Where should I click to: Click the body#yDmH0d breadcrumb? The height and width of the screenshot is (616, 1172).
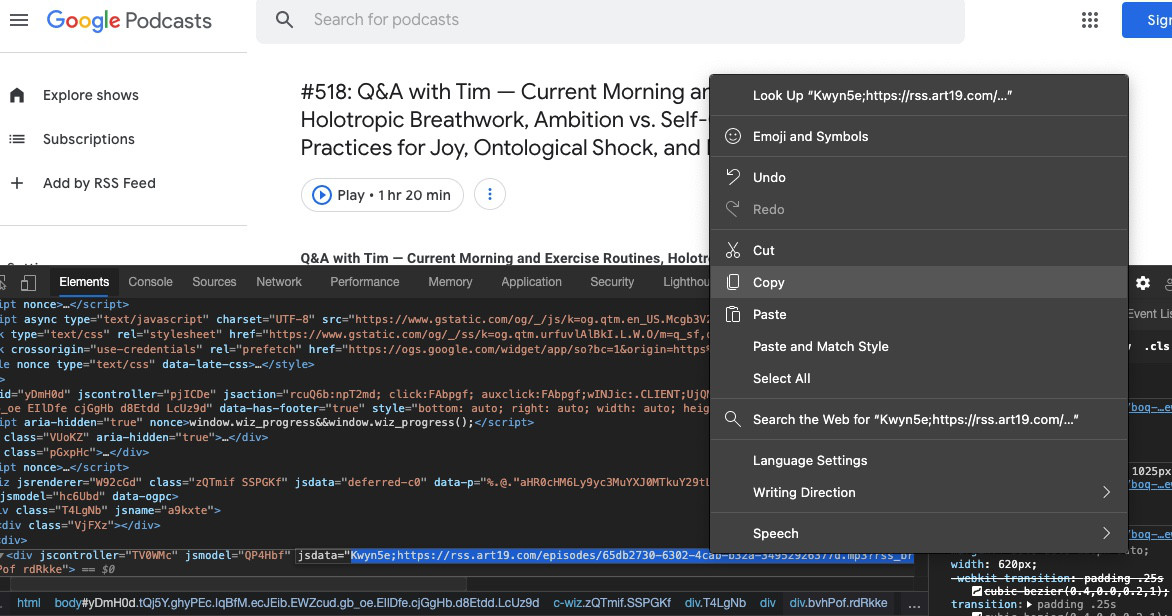(x=296, y=603)
